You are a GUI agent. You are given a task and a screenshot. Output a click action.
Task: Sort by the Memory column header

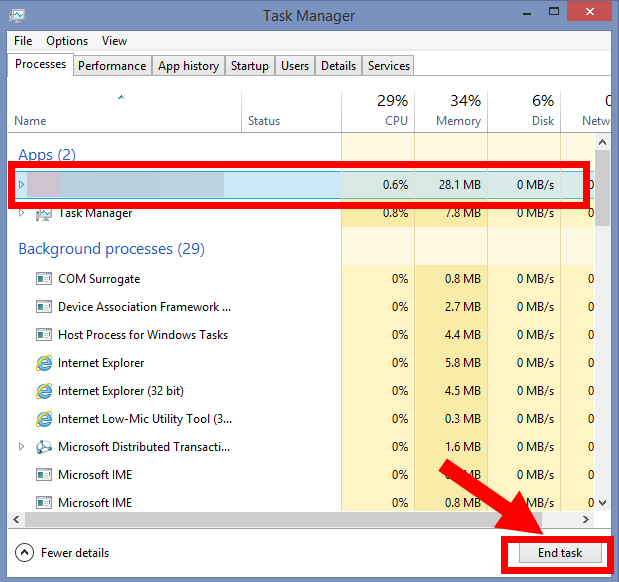[x=451, y=112]
